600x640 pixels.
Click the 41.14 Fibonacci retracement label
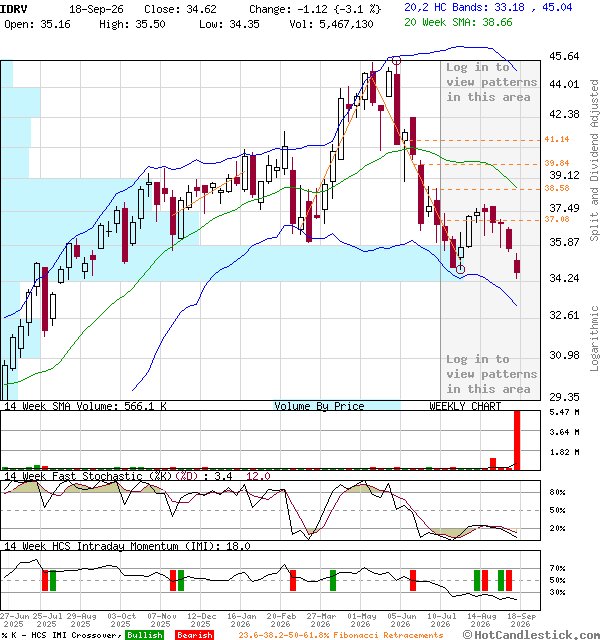(x=557, y=139)
